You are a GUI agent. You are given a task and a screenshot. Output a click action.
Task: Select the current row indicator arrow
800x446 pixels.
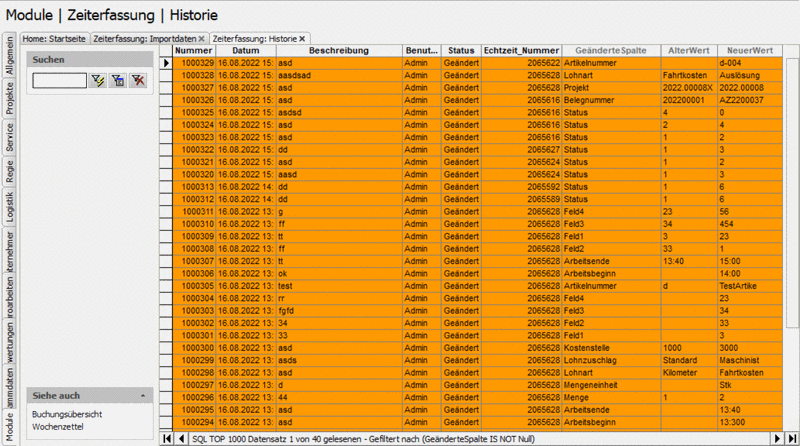click(x=166, y=63)
